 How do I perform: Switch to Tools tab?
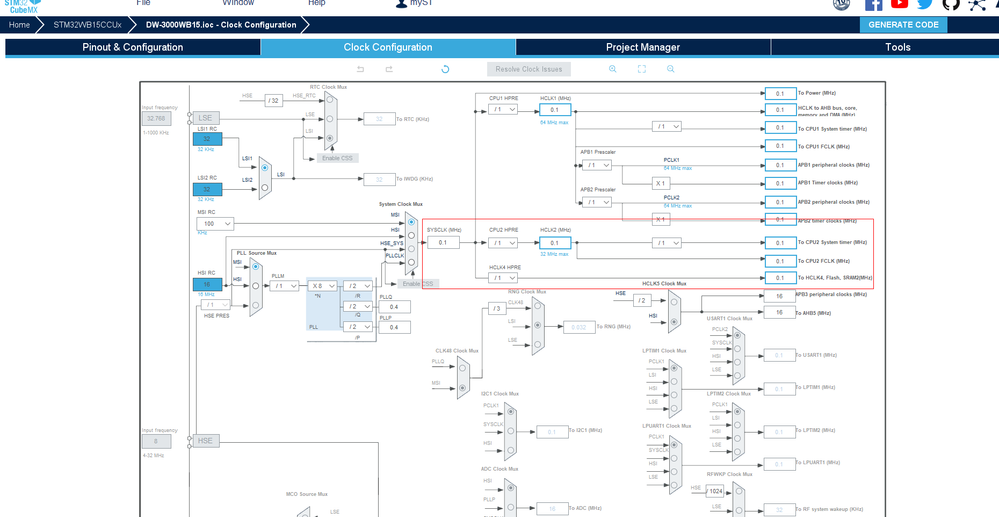tap(898, 47)
